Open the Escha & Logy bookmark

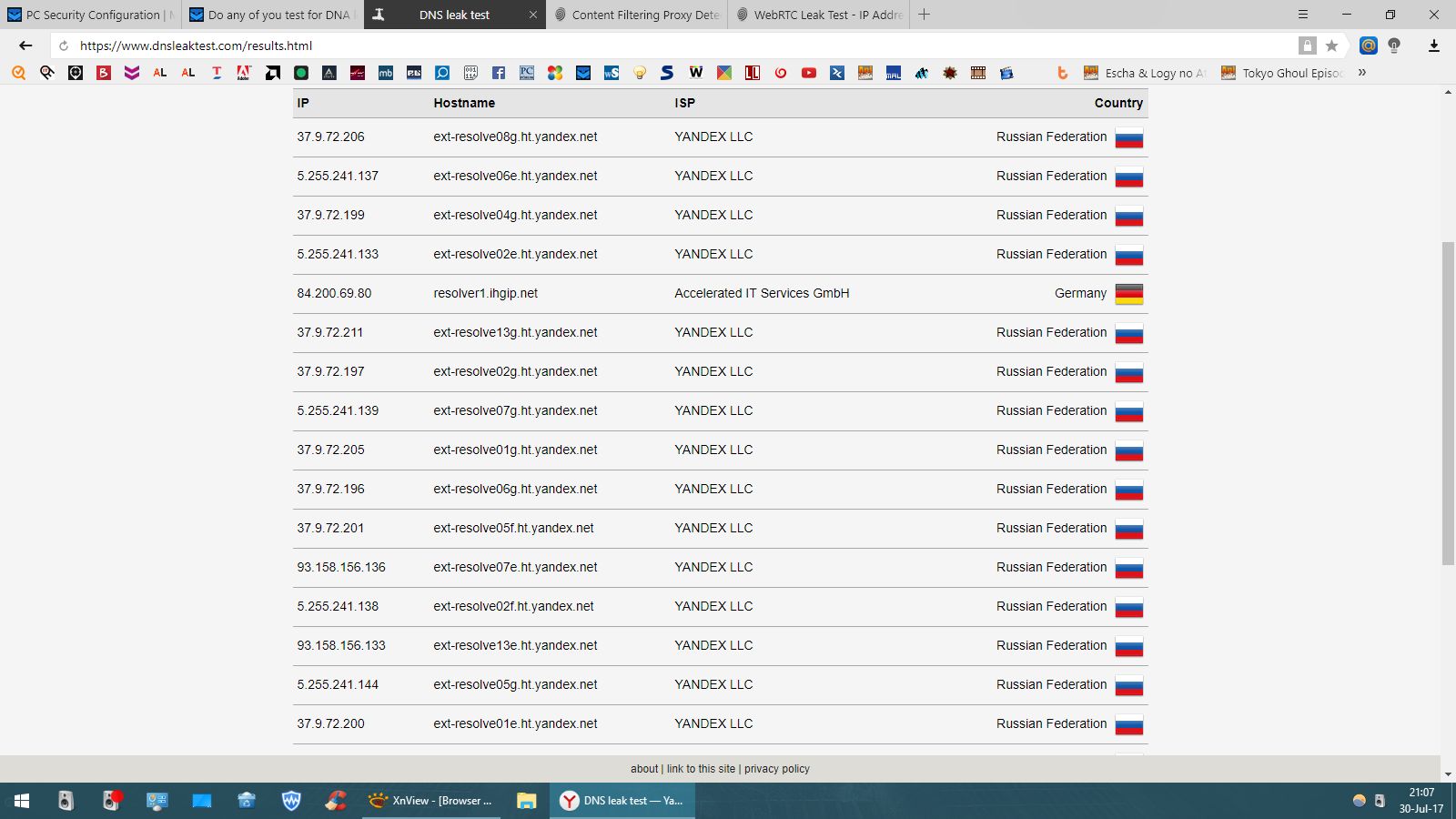1145,73
